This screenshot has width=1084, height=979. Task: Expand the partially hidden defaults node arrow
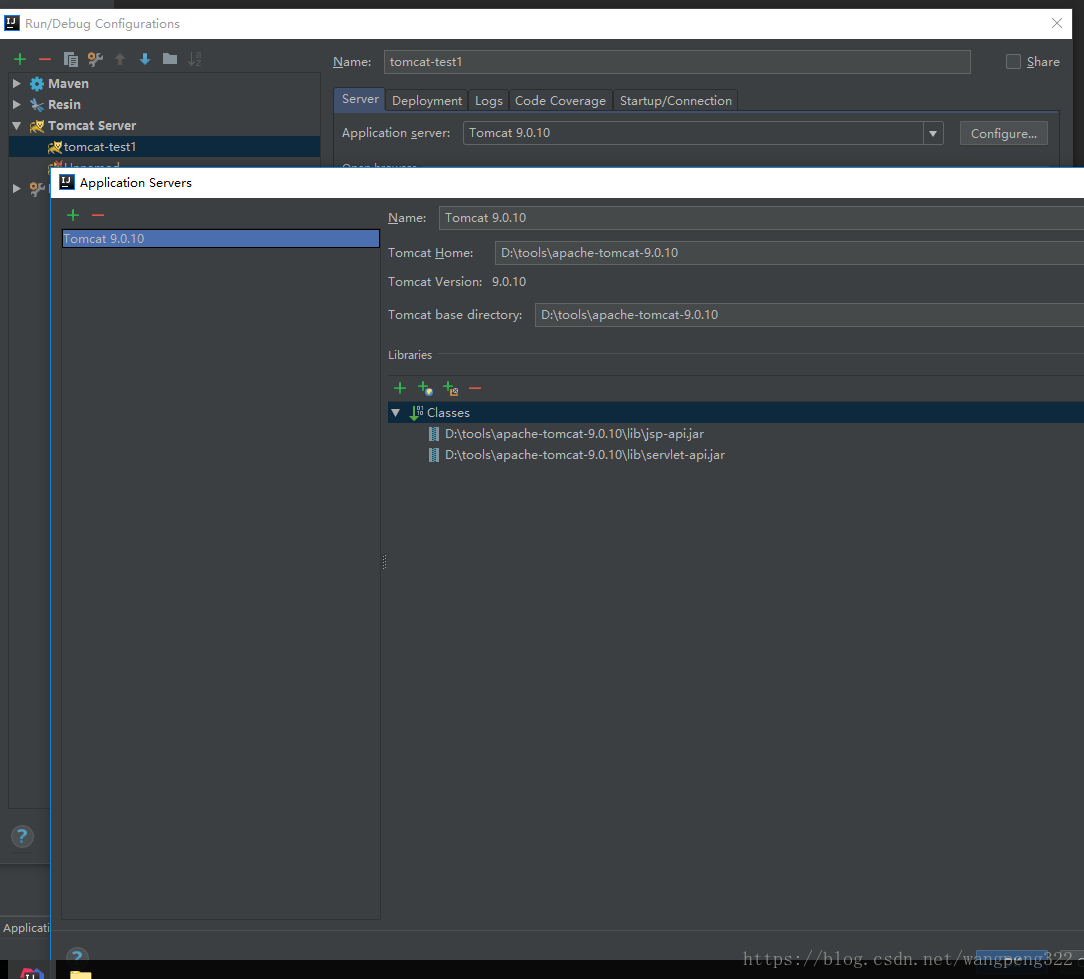17,188
